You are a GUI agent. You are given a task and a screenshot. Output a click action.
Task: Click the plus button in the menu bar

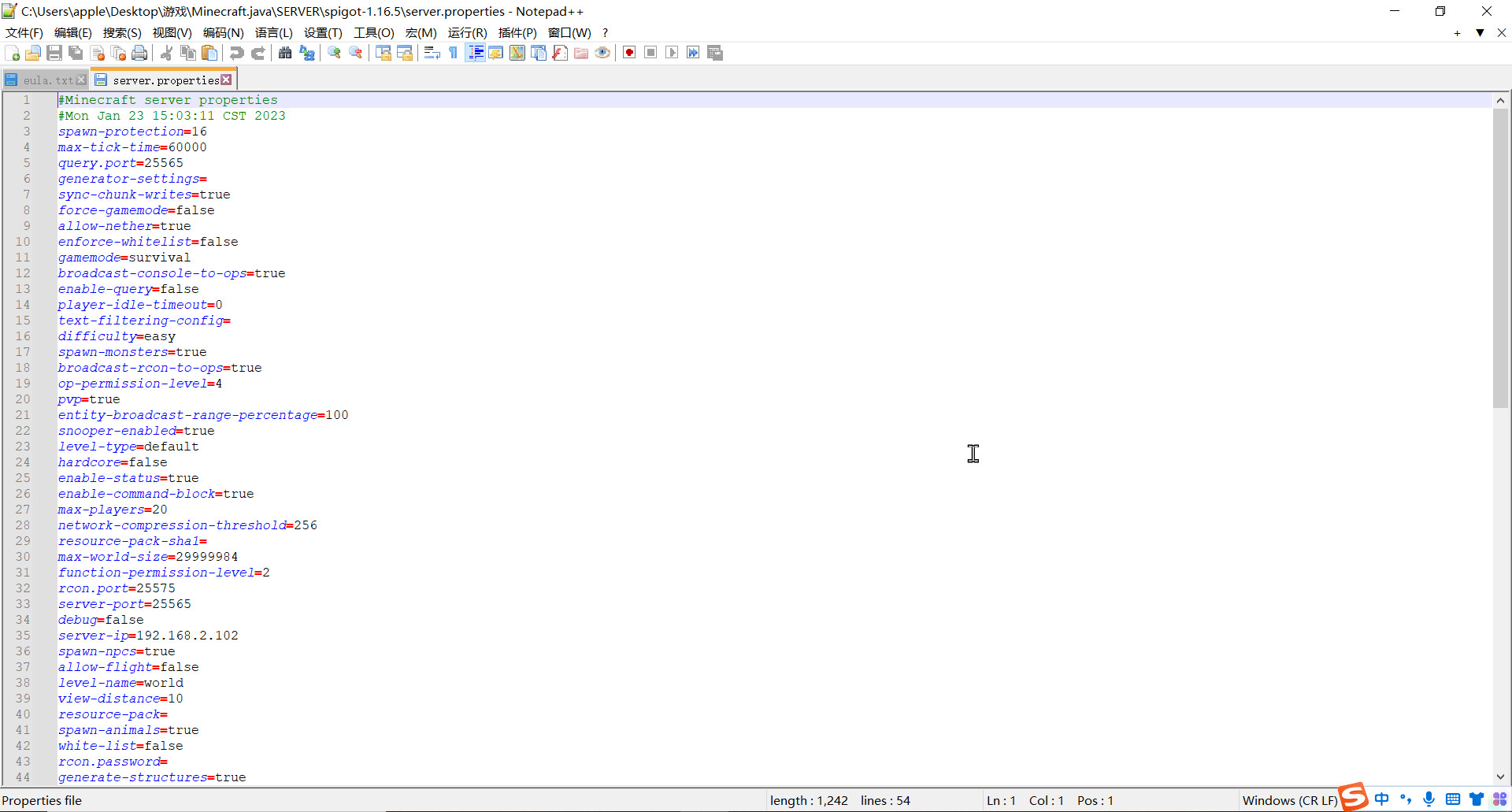(x=1457, y=33)
